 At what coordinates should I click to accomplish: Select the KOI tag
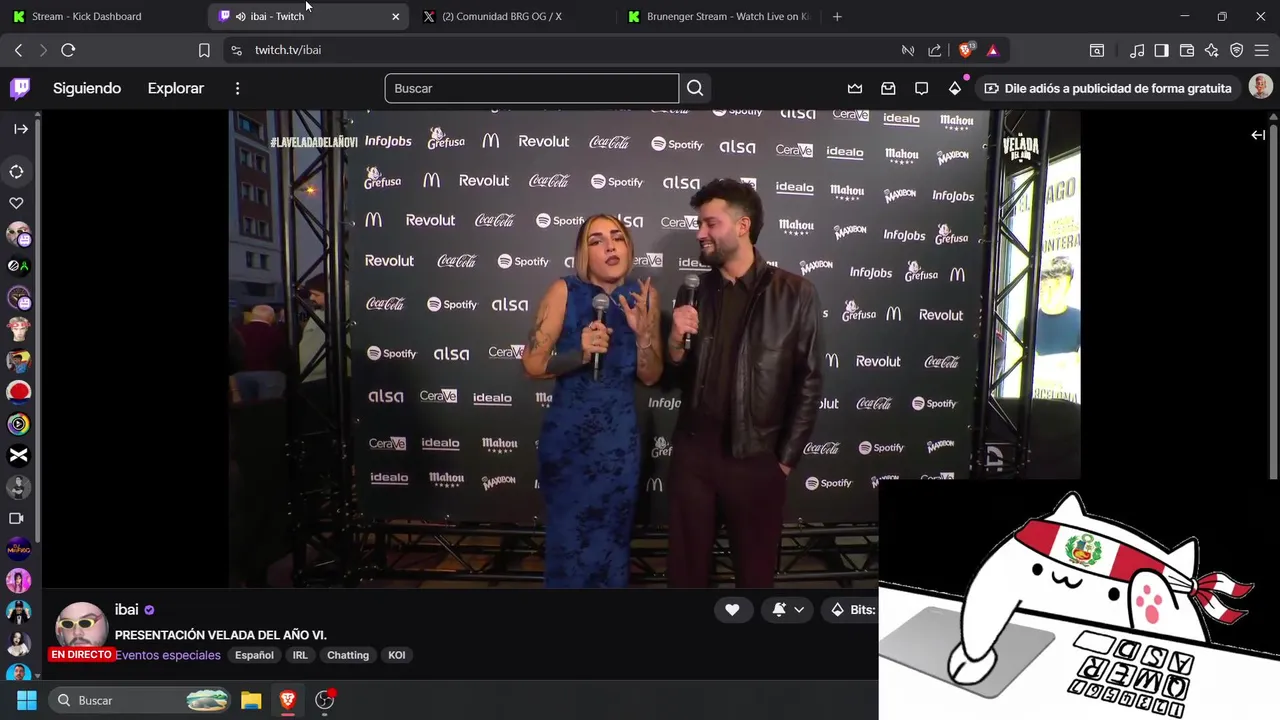coord(397,655)
